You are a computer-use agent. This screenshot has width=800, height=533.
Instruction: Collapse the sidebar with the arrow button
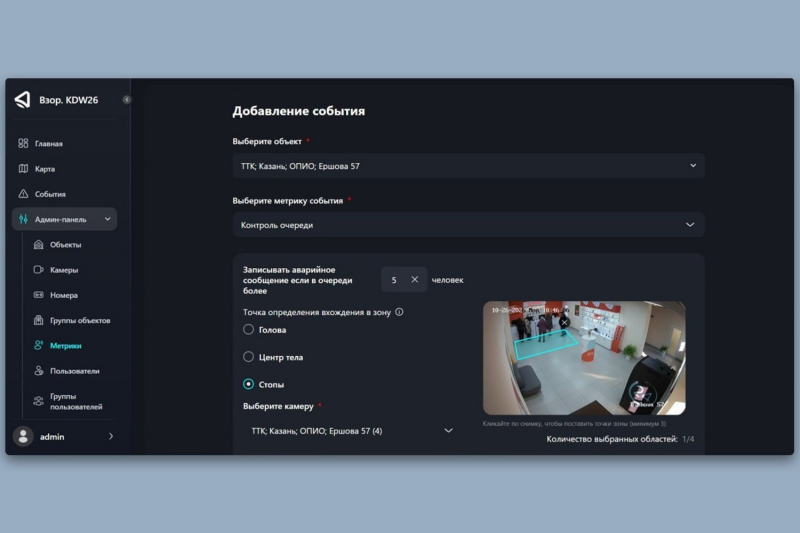(x=127, y=99)
